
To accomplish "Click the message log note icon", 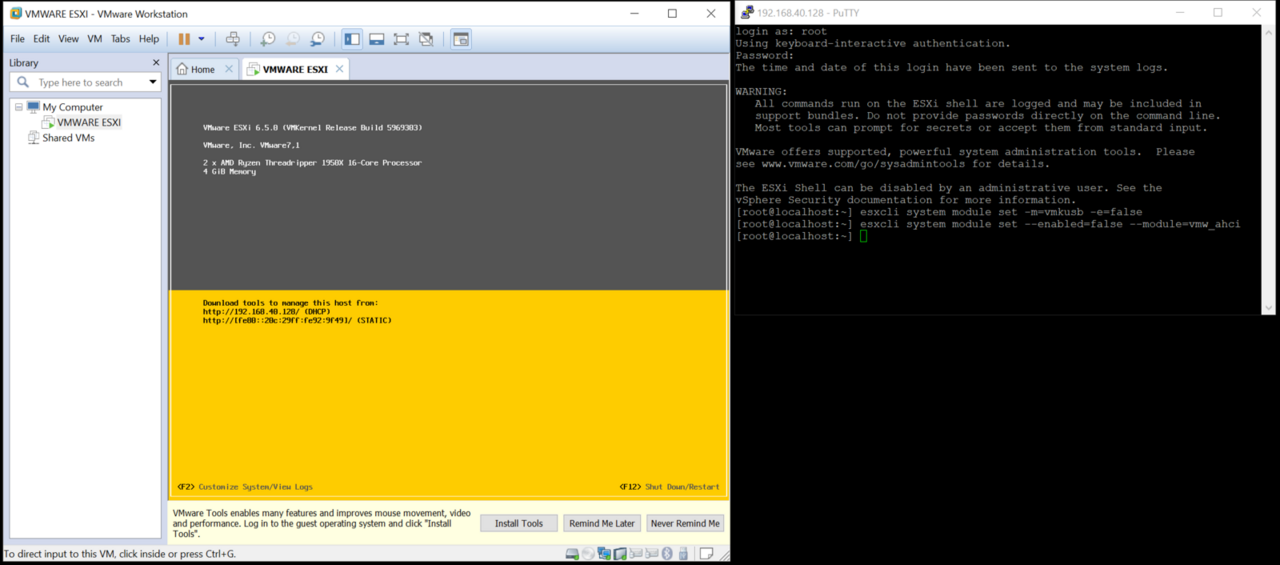I will (x=706, y=554).
